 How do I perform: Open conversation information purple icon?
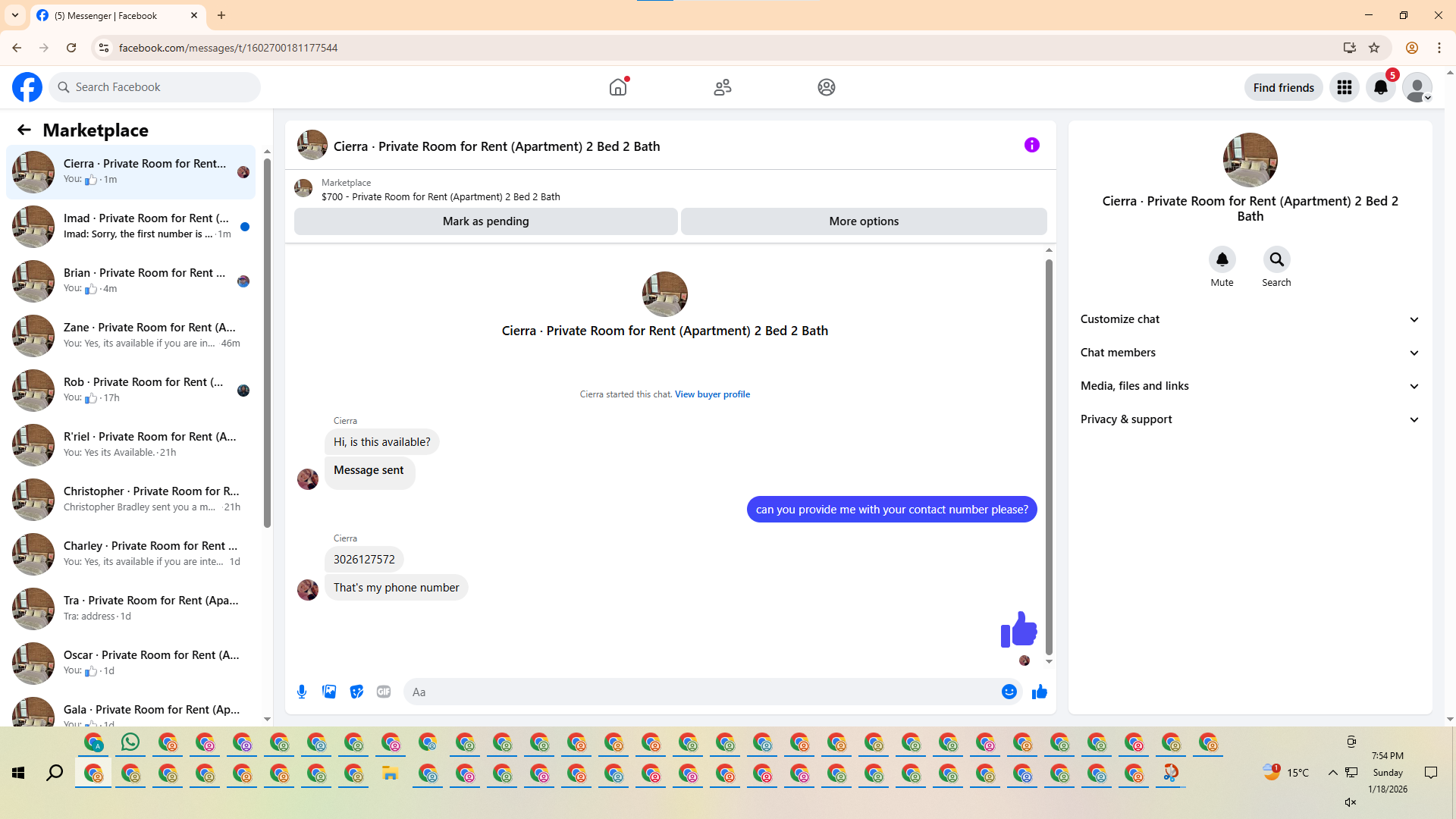coord(1031,145)
